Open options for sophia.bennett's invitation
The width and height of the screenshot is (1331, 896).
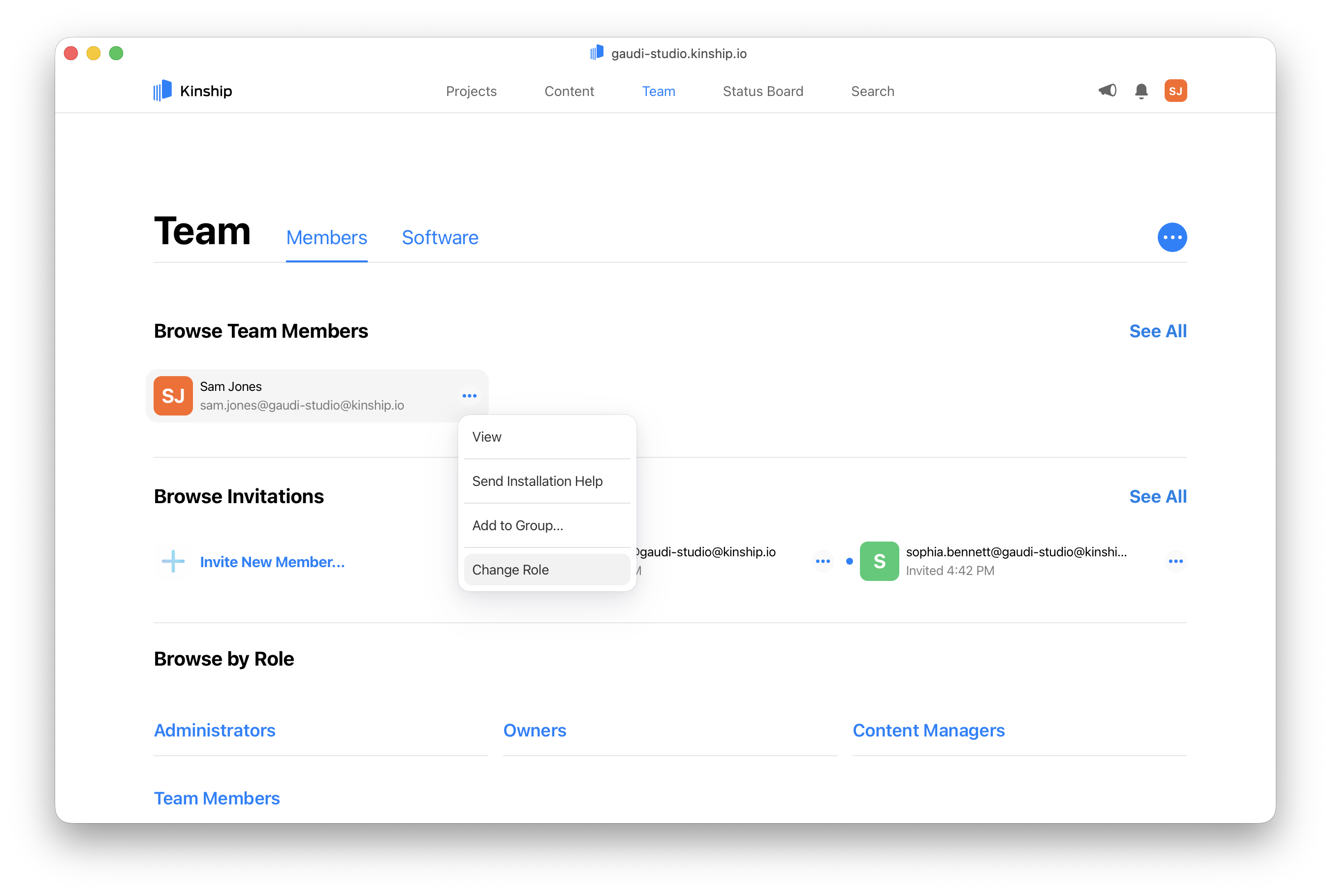(x=1175, y=561)
